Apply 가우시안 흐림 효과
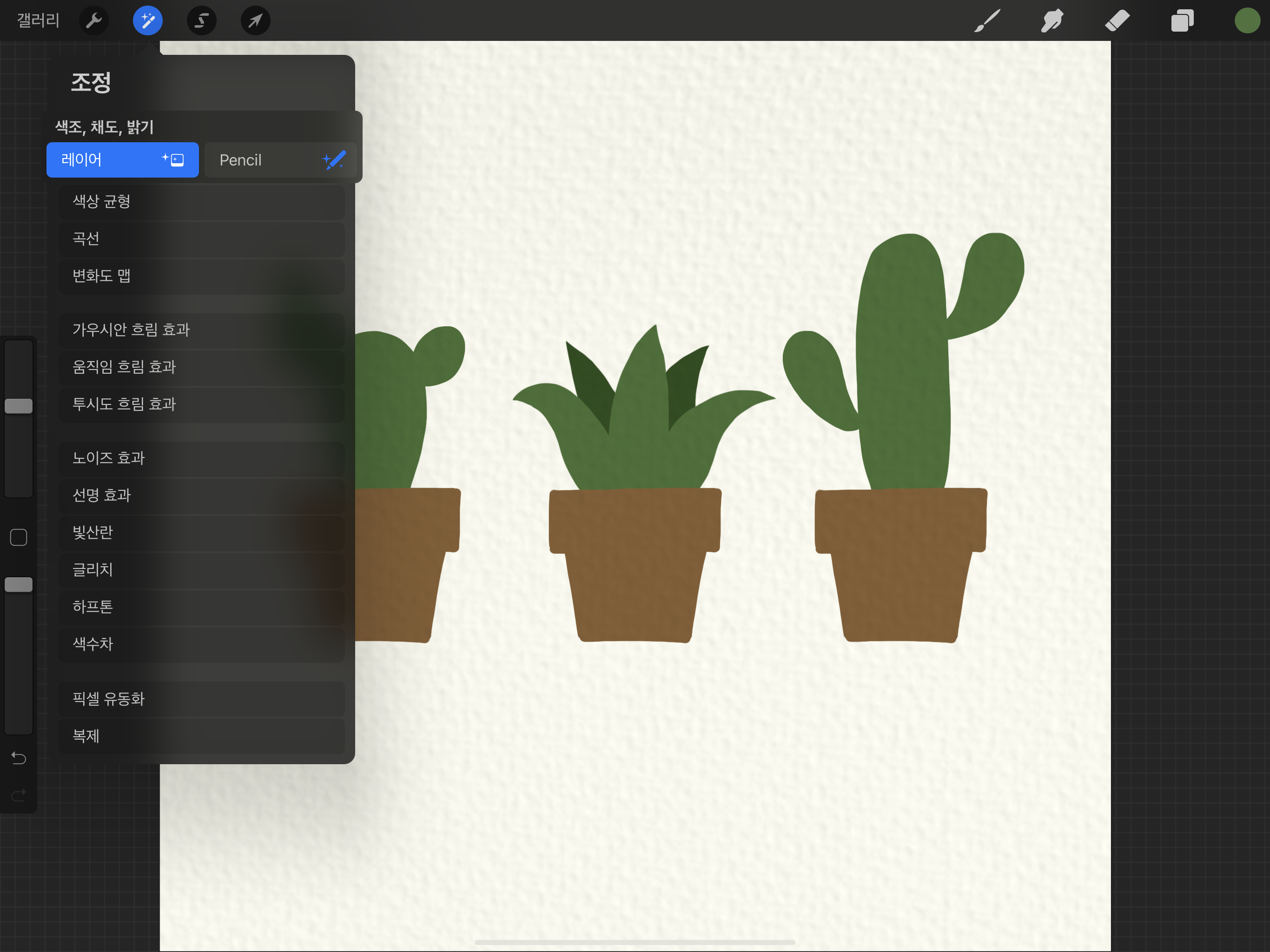The height and width of the screenshot is (952, 1270). click(202, 330)
